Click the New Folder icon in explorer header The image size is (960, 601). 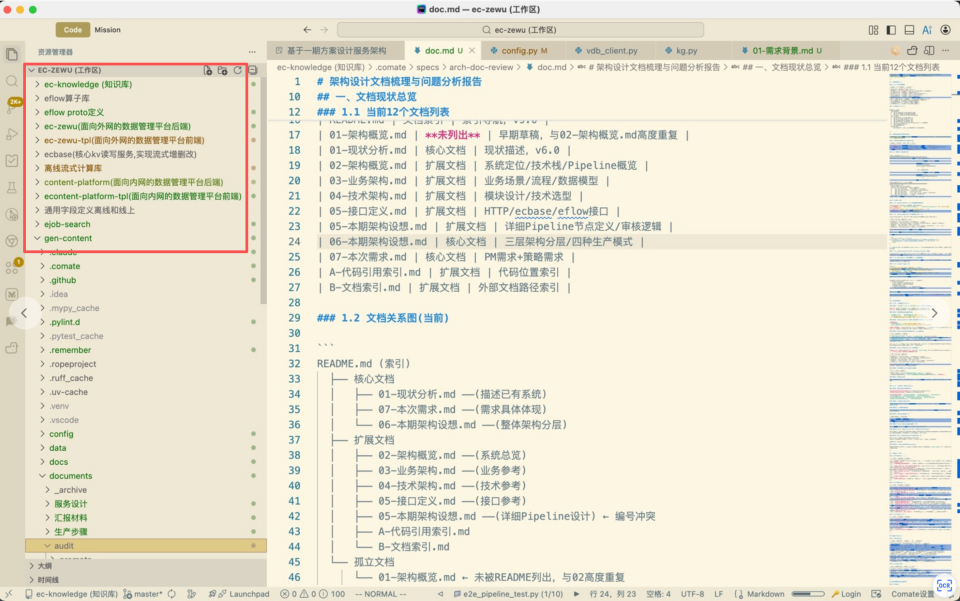point(222,70)
